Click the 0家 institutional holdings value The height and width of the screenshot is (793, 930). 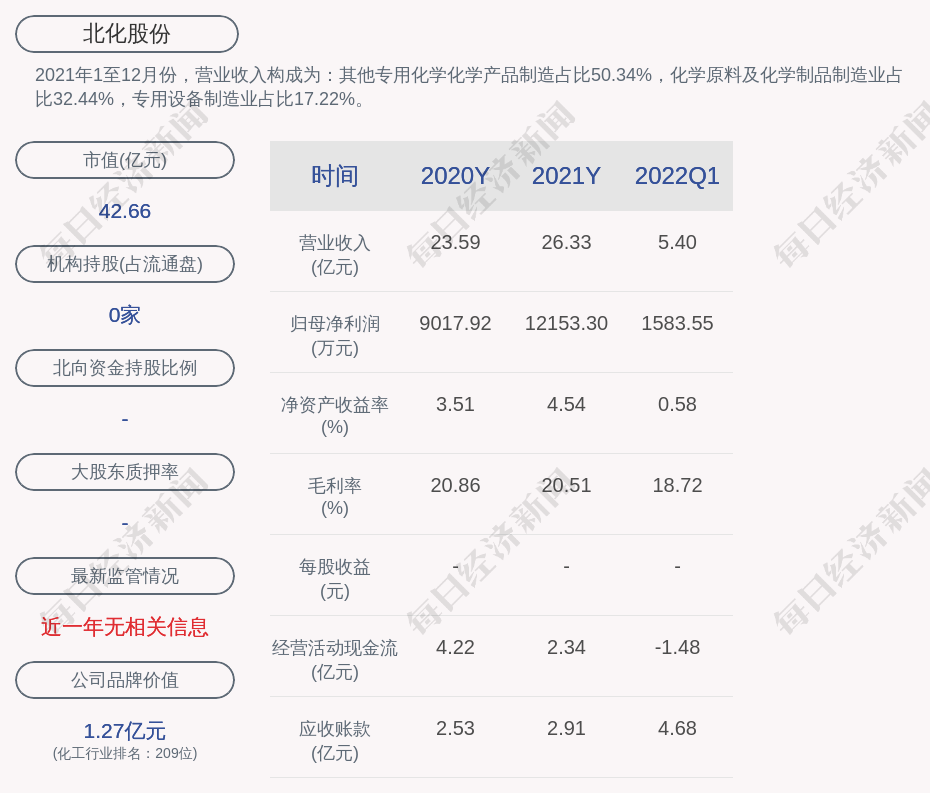tap(125, 315)
